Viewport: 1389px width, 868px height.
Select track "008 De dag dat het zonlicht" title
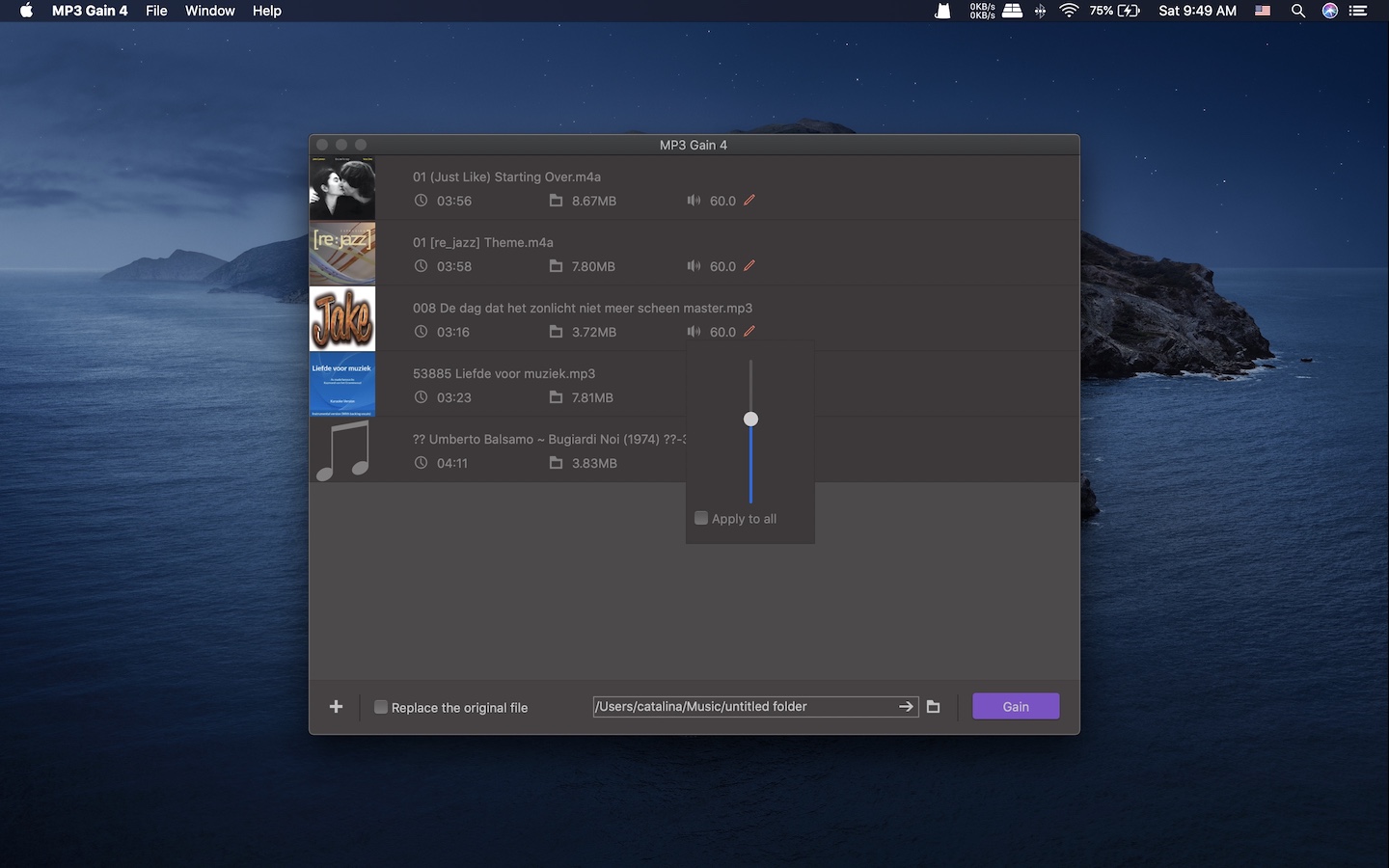pyautogui.click(x=583, y=308)
